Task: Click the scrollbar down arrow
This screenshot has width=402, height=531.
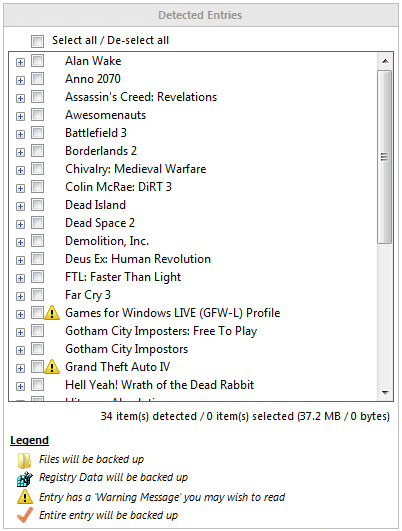Action: pos(385,392)
